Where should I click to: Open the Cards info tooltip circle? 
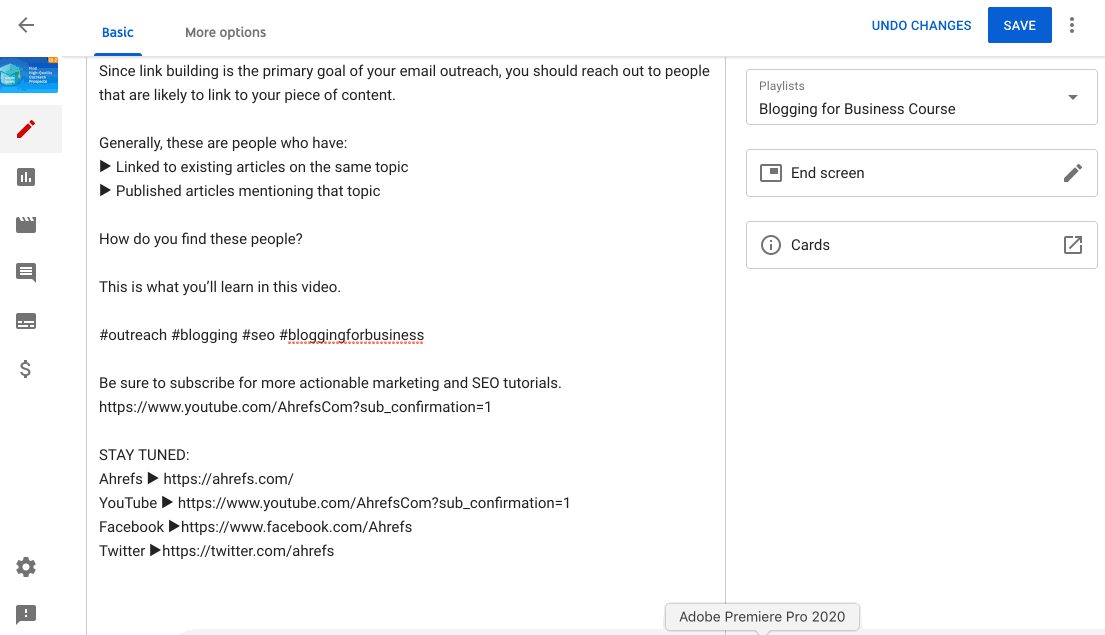tap(771, 244)
